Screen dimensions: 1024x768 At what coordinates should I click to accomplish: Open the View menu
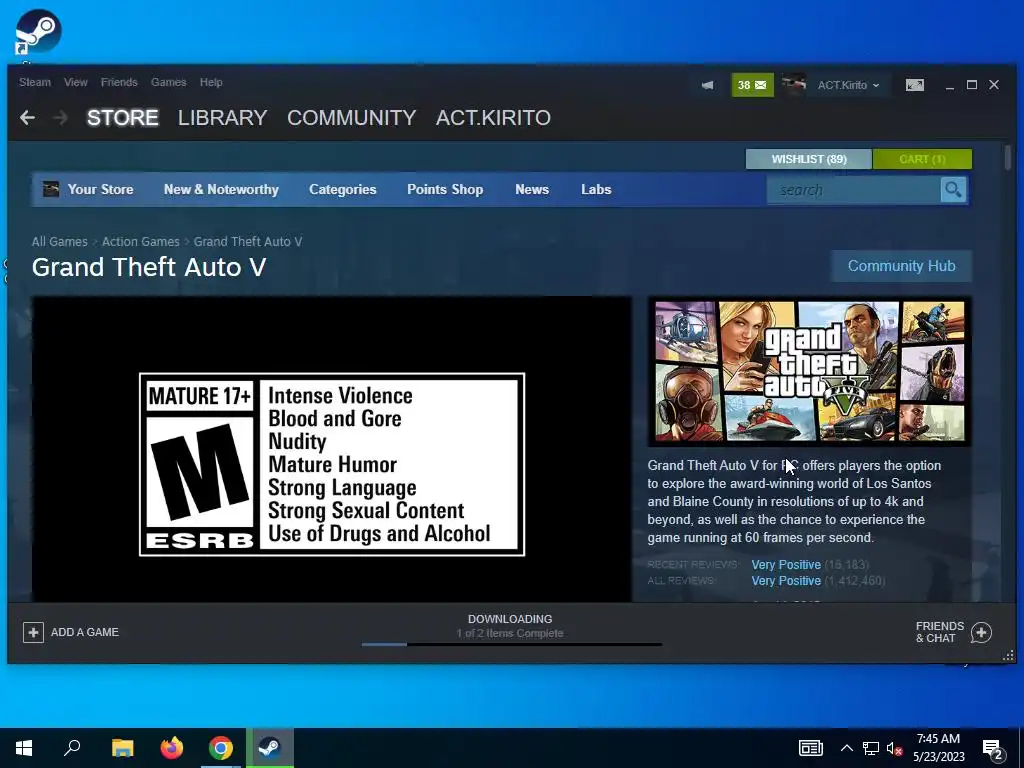(76, 82)
